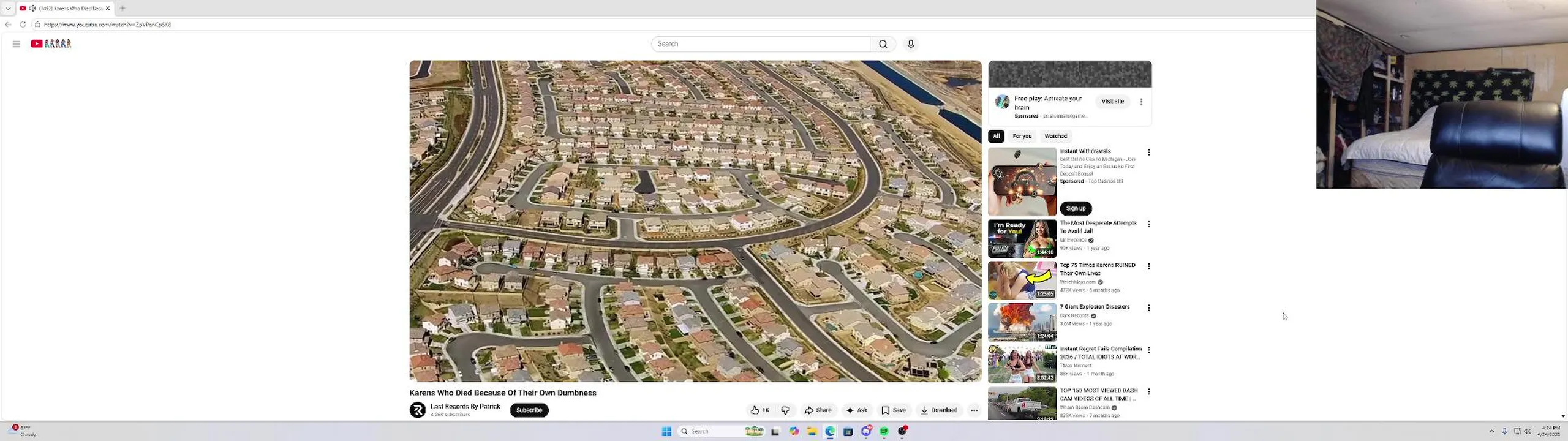Viewport: 1568px width, 441px height.
Task: Download the video via Download button
Action: tap(939, 410)
